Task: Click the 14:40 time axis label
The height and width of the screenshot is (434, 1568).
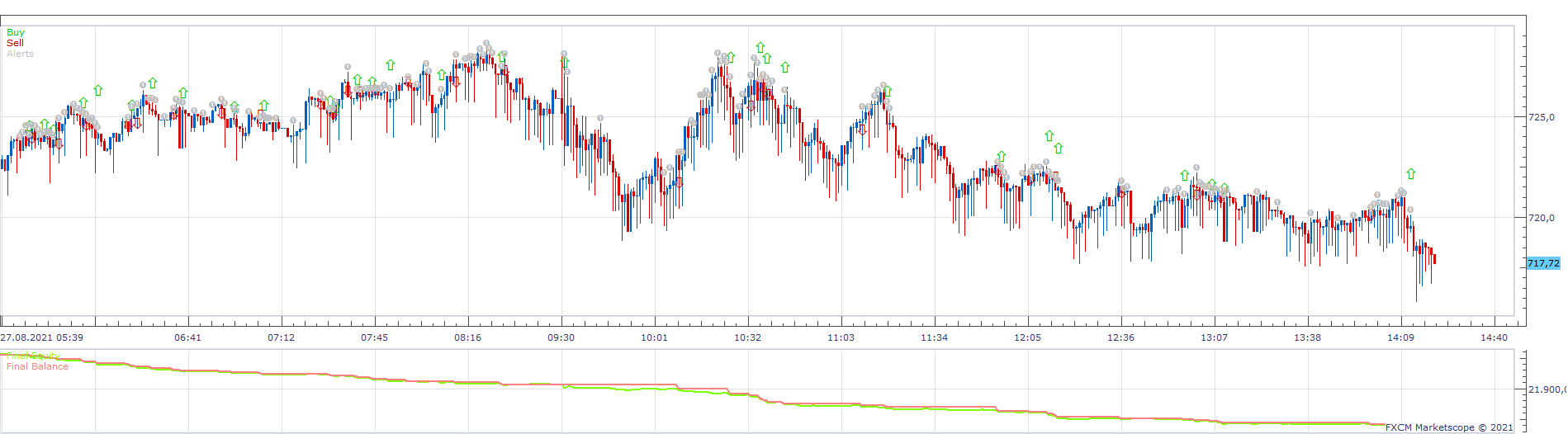Action: point(1494,337)
